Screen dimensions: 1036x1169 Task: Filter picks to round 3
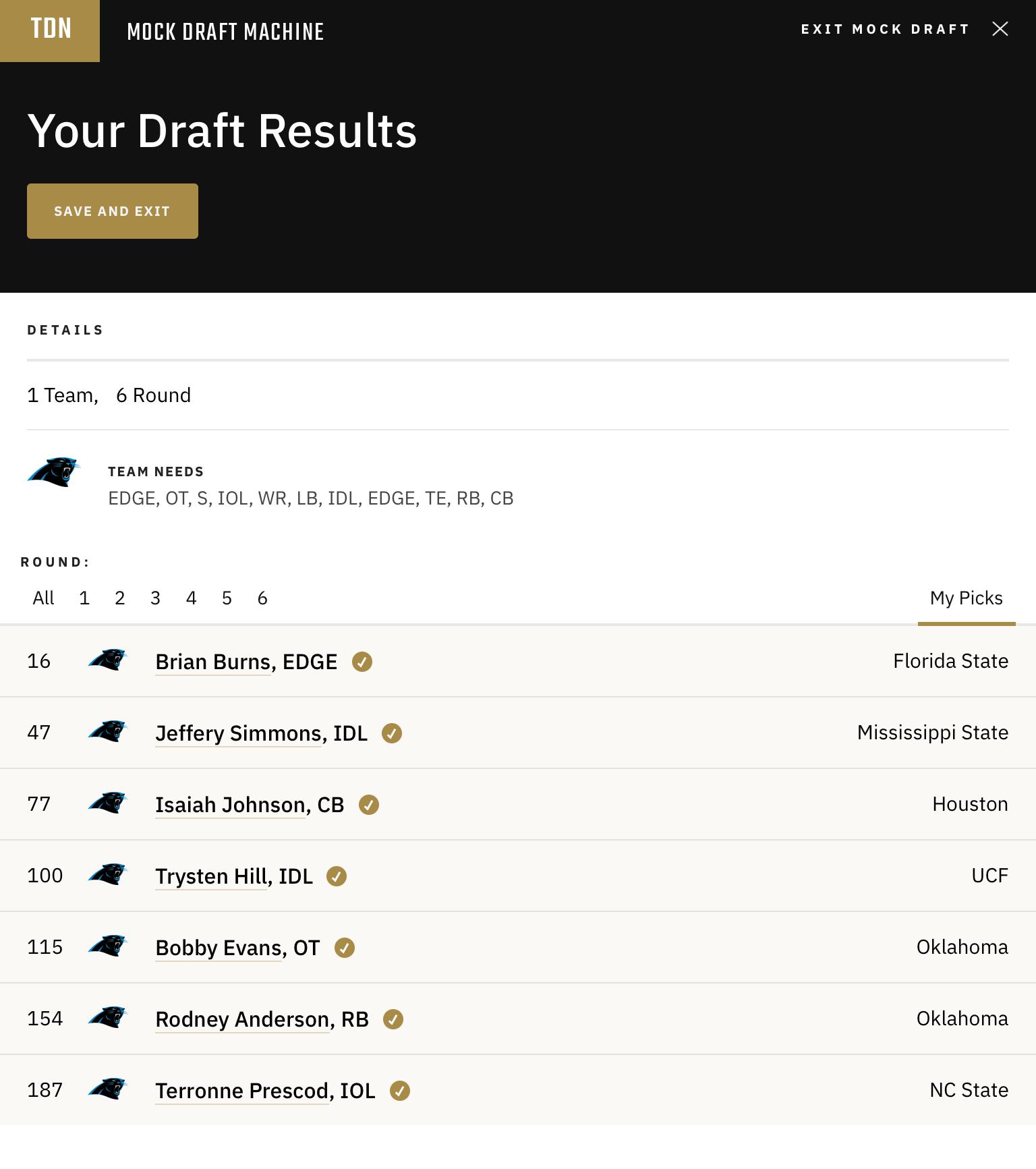pyautogui.click(x=155, y=598)
